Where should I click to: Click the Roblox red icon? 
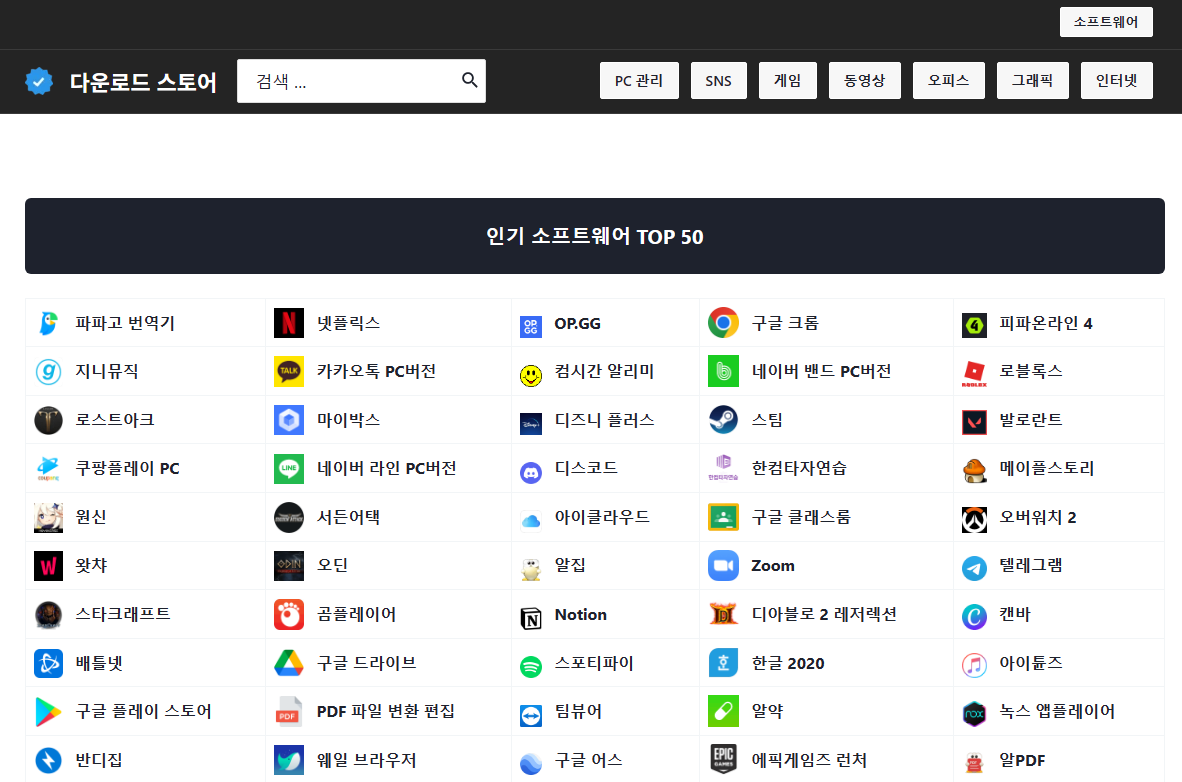(974, 374)
